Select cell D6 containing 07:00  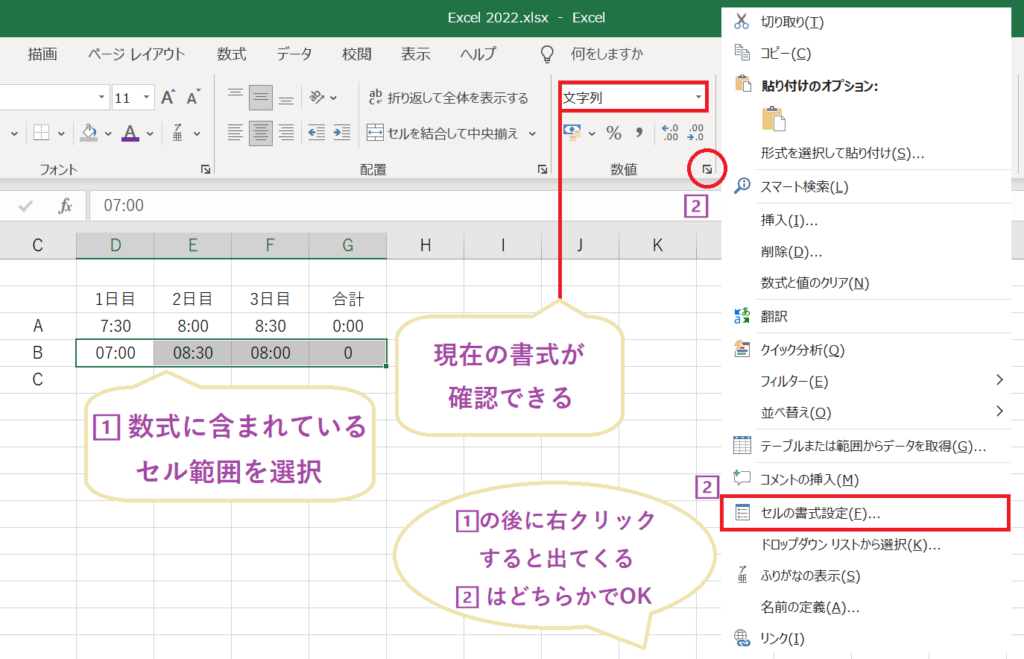tap(115, 353)
